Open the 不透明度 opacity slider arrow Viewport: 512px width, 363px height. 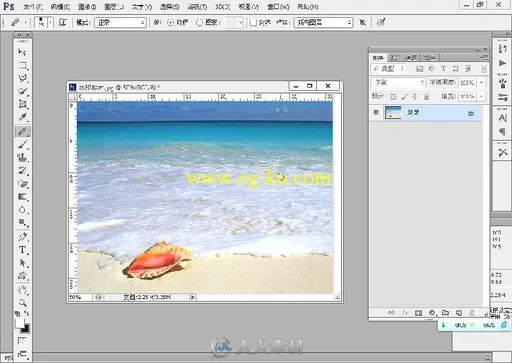[x=481, y=82]
